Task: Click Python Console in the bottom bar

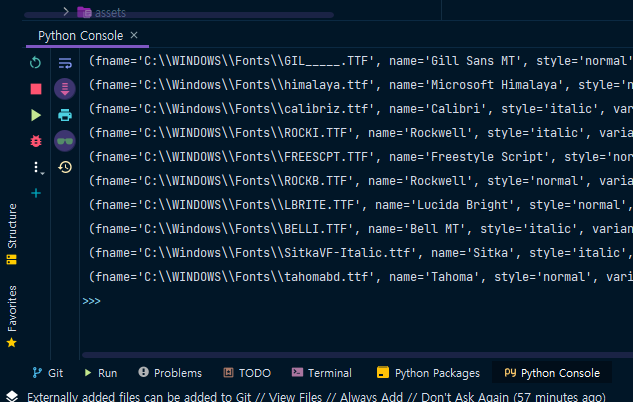Action: click(x=552, y=373)
